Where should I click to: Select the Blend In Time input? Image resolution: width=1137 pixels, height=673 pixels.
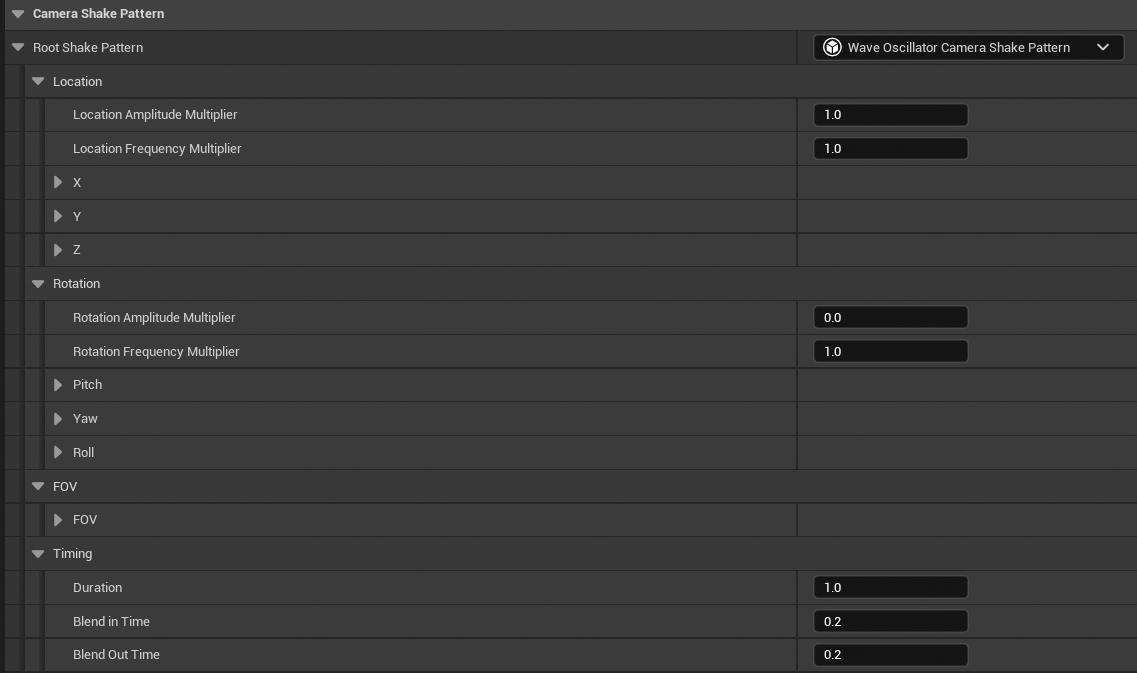[890, 622]
